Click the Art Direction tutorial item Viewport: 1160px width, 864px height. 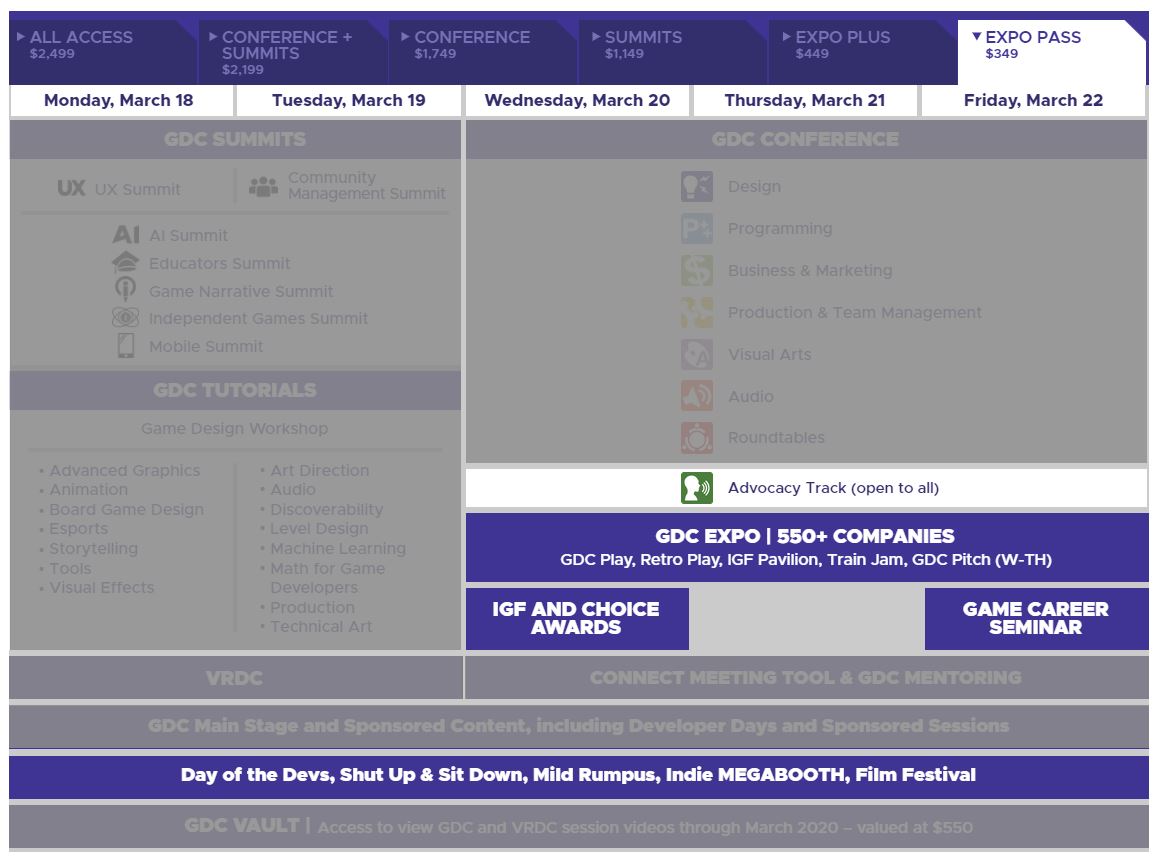pyautogui.click(x=320, y=470)
